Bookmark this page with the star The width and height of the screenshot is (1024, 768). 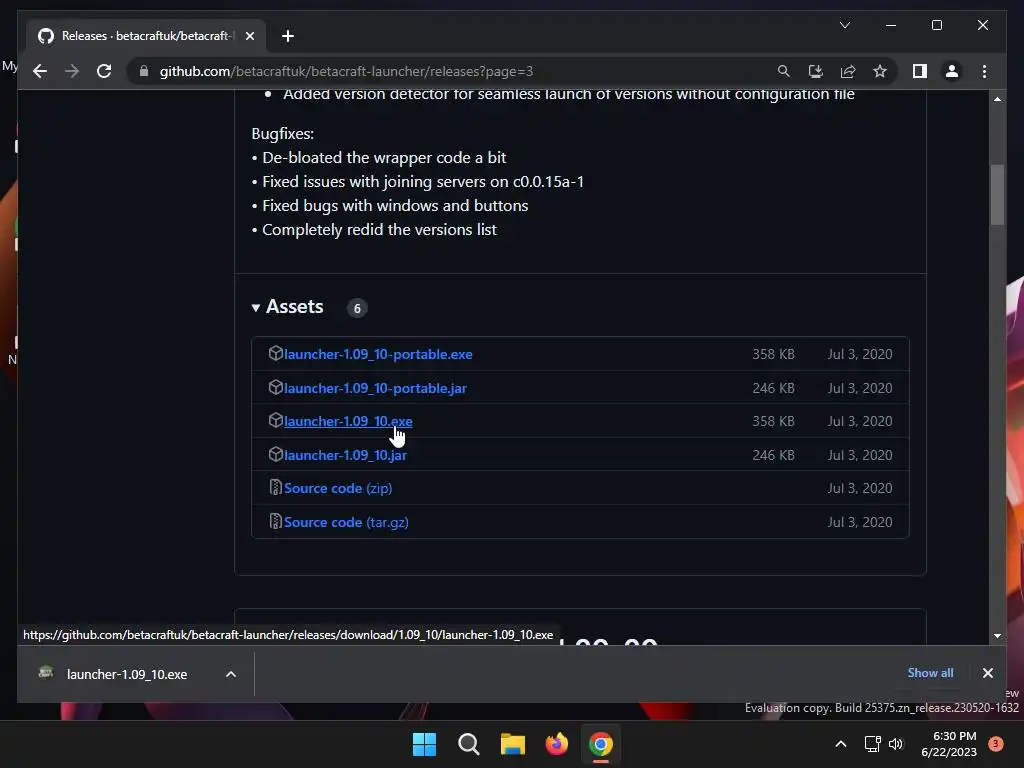click(x=880, y=71)
